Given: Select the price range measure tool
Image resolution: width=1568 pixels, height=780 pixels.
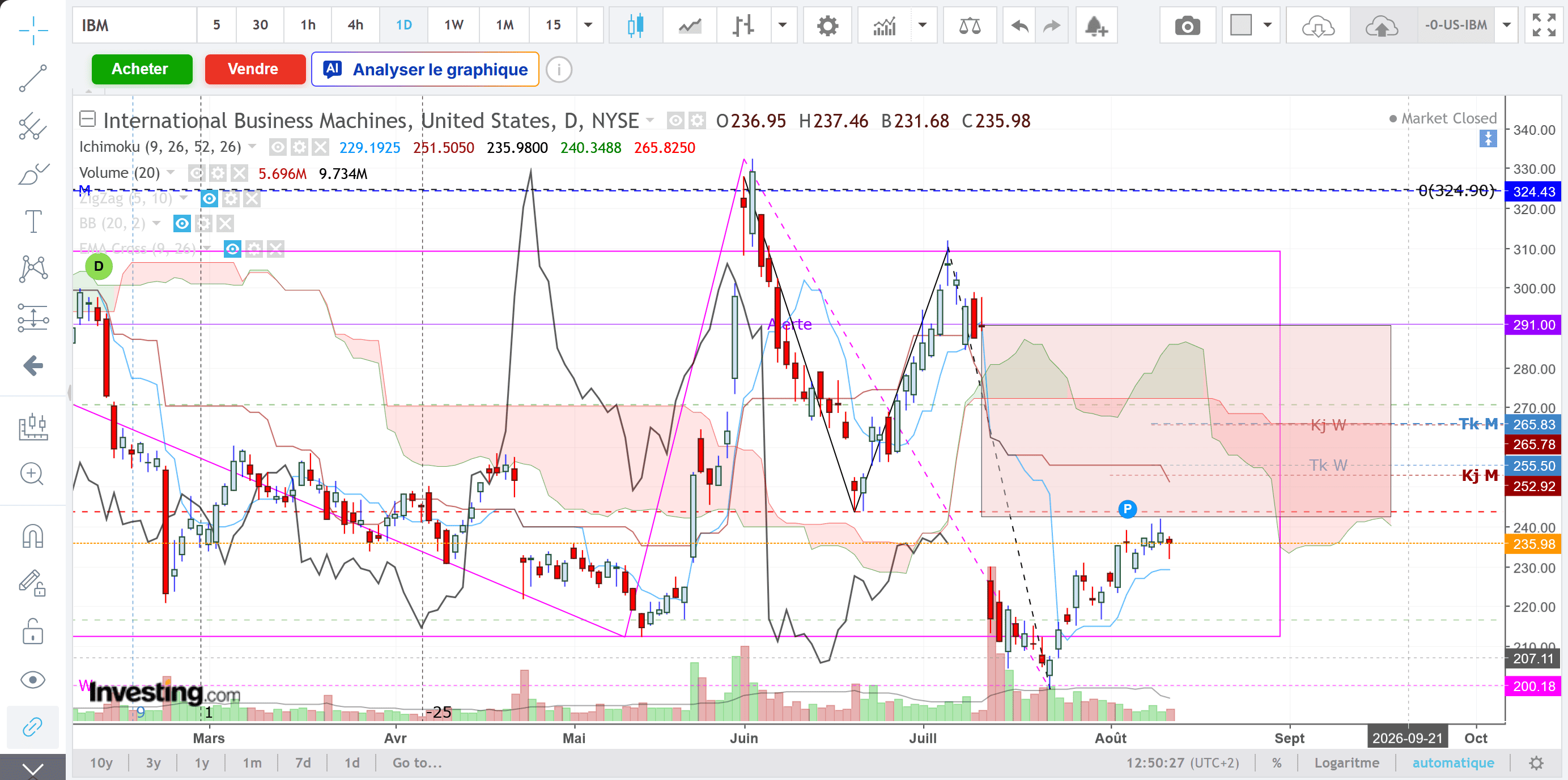Looking at the screenshot, I should (33, 427).
